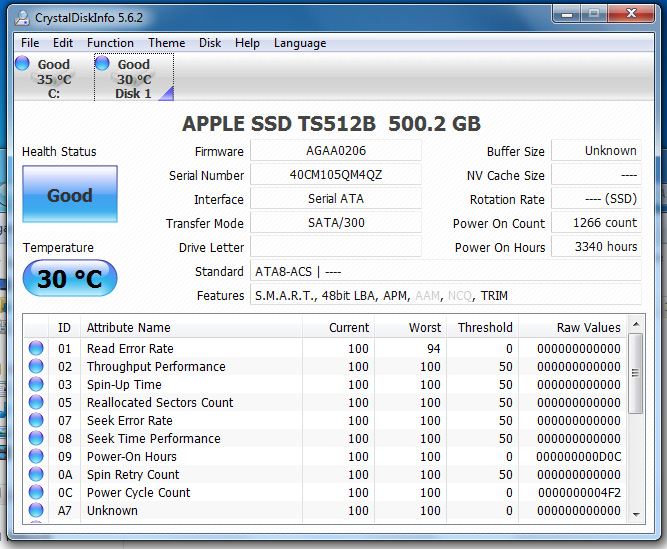Screen dimensions: 667x549
Task: Click the status orb for Spin Retry Count
Action: [x=36, y=474]
